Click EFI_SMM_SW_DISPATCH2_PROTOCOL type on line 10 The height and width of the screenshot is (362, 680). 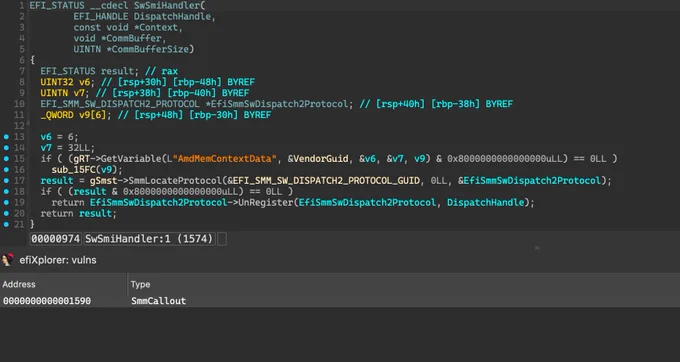(x=120, y=104)
